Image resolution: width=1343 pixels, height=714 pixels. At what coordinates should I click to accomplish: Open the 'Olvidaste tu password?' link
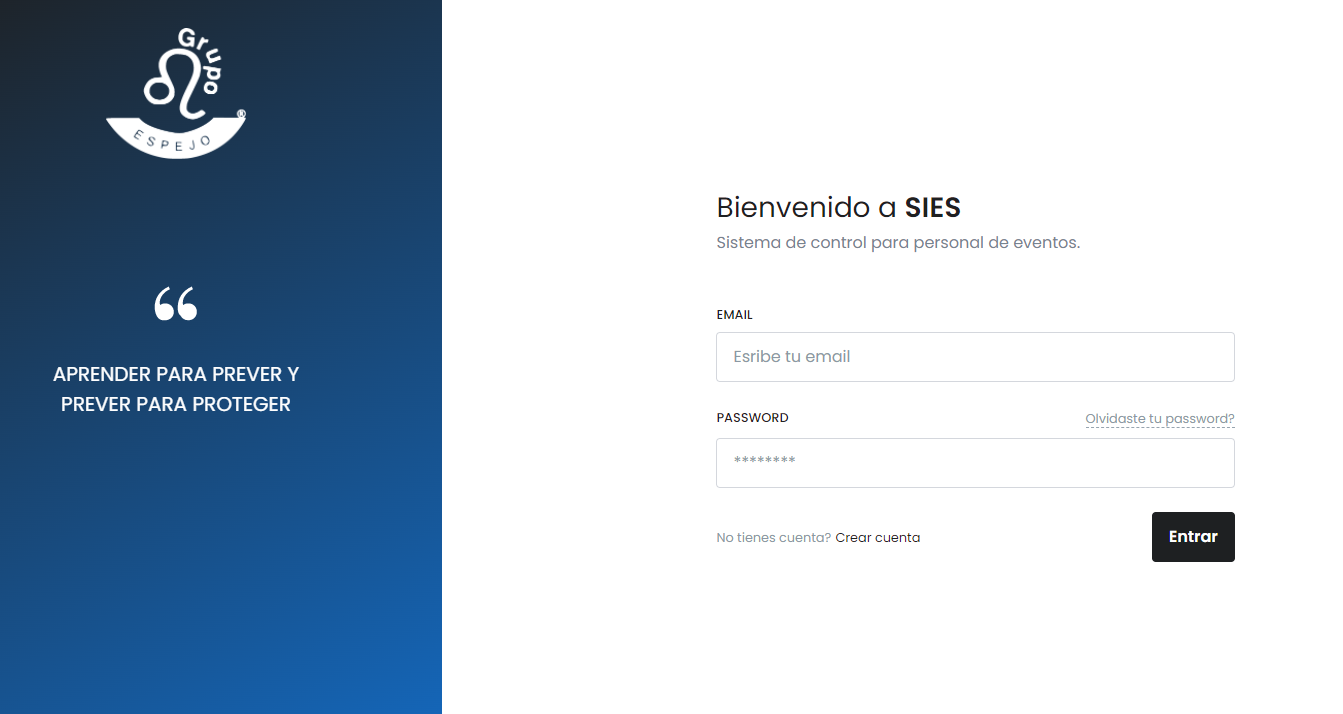pos(1159,419)
